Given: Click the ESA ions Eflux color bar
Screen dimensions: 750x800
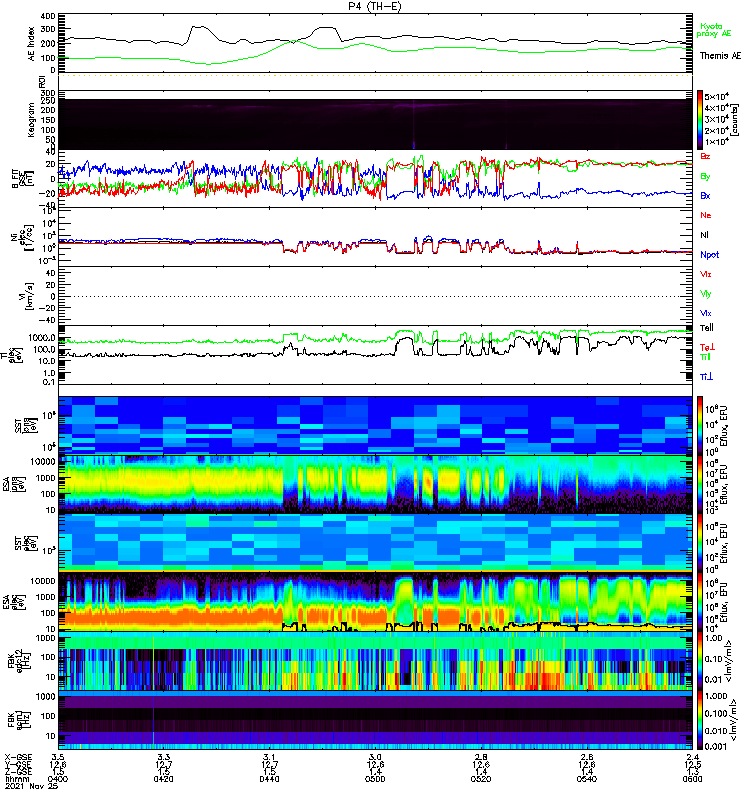Looking at the screenshot, I should click(x=700, y=485).
